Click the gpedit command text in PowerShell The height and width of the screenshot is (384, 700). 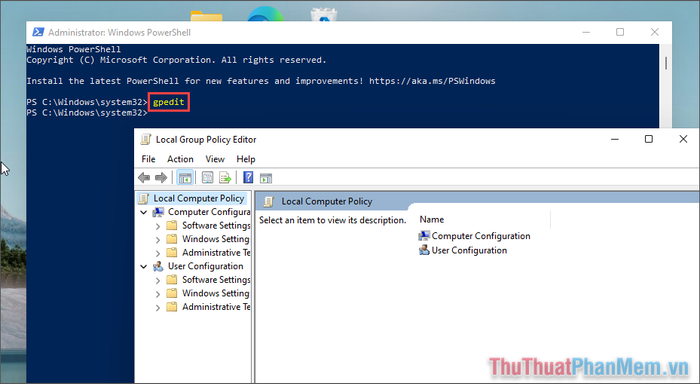169,102
